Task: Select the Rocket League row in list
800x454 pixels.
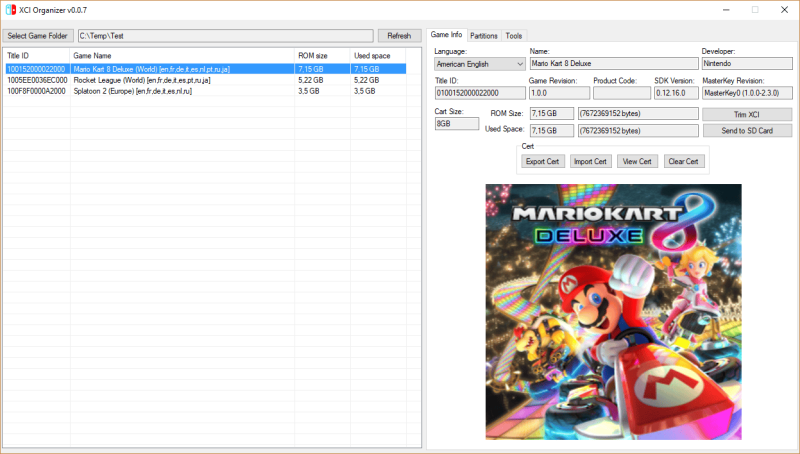Action: (206, 80)
